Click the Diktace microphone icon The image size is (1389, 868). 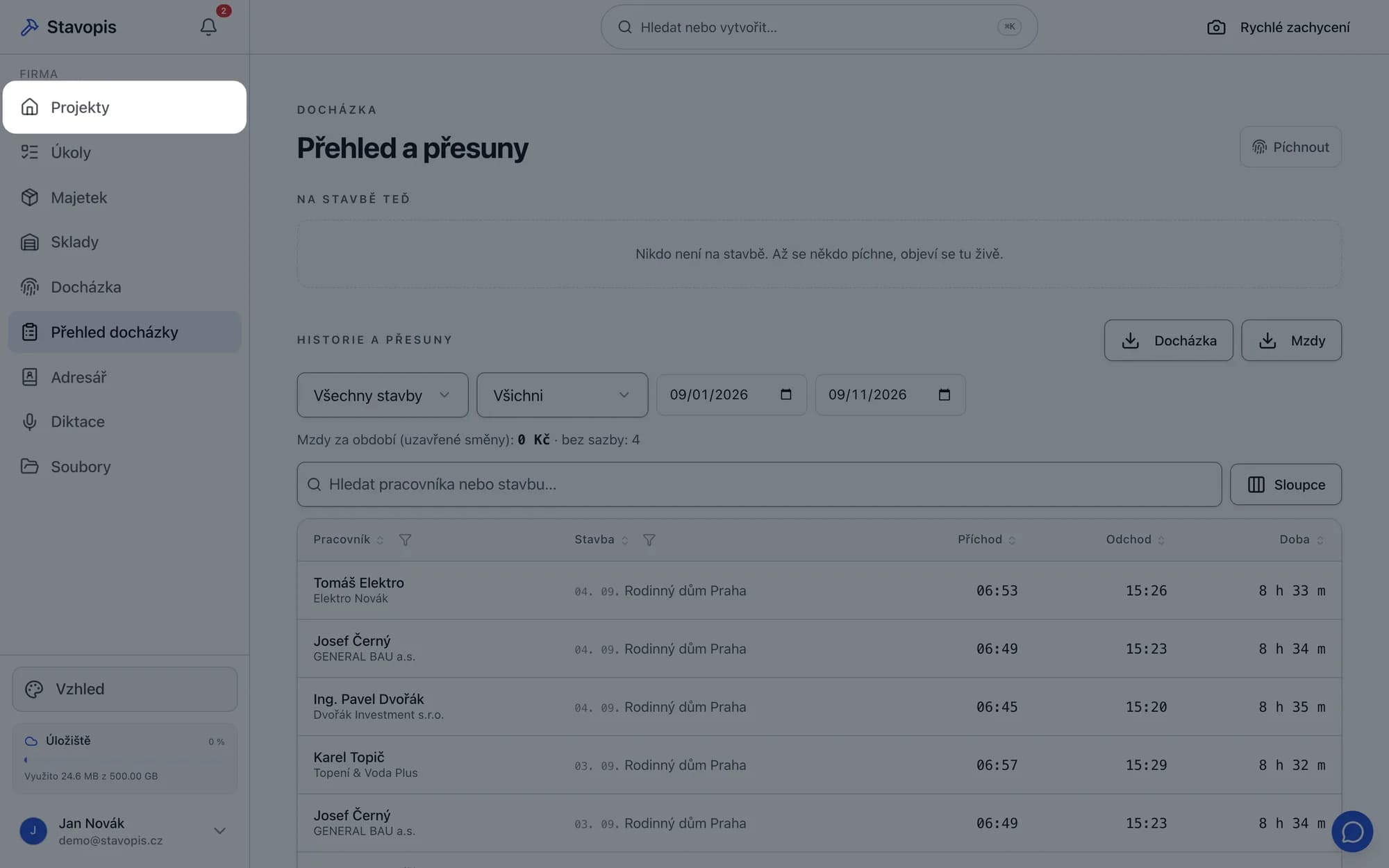pyautogui.click(x=29, y=422)
